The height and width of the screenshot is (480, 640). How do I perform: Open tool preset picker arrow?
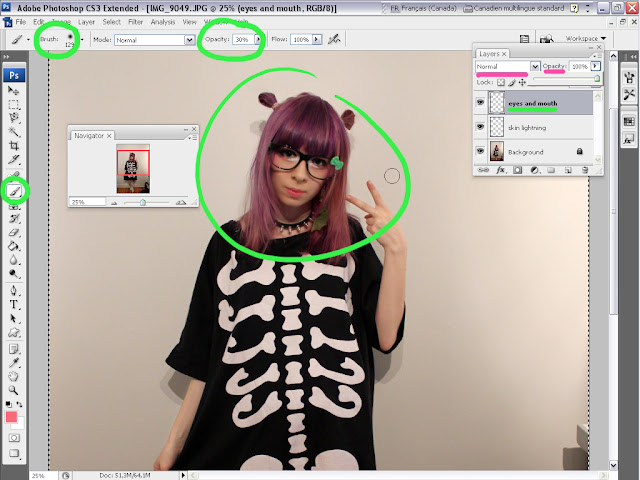coord(28,40)
